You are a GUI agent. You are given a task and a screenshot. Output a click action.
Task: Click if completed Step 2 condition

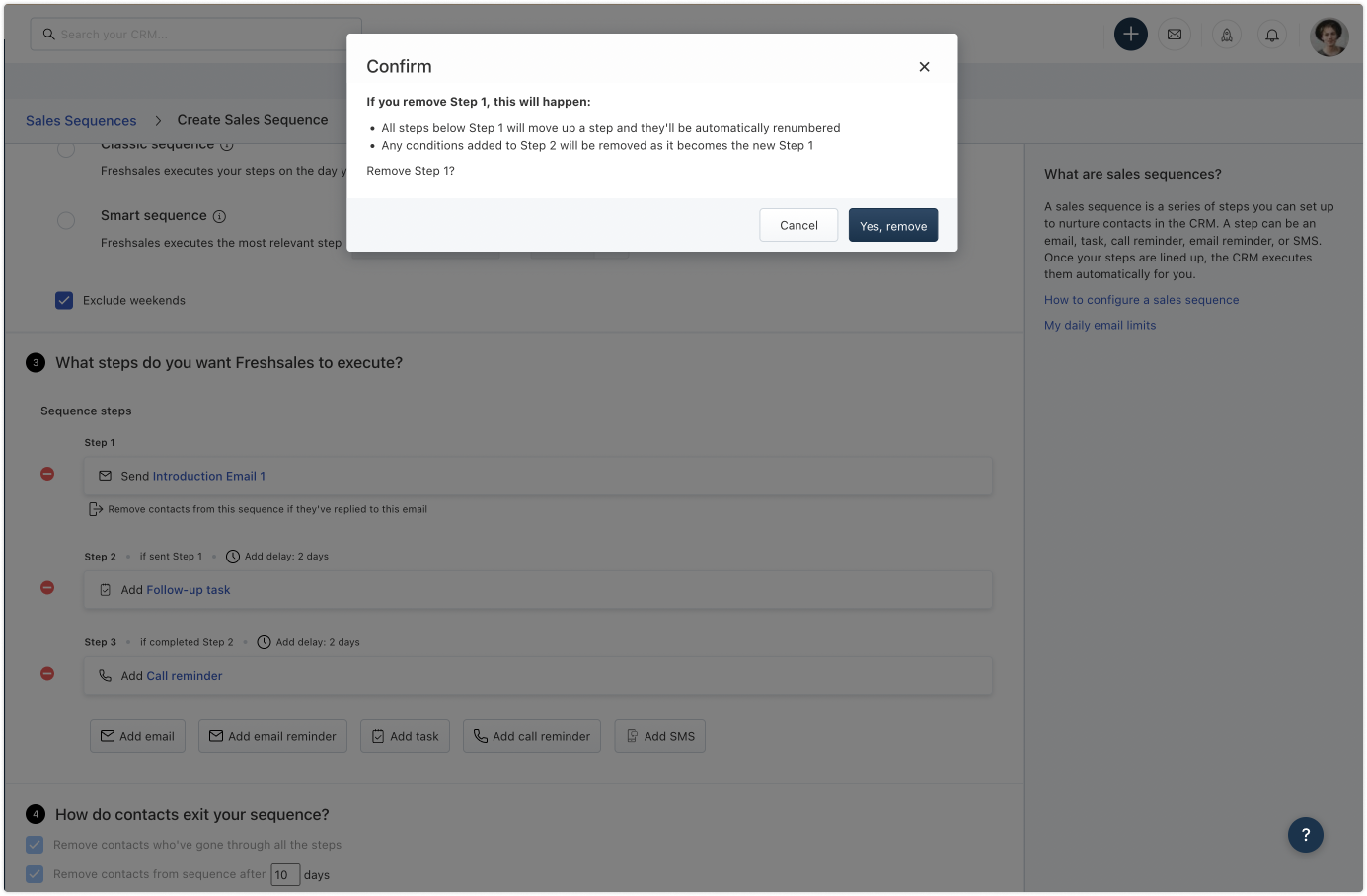187,642
